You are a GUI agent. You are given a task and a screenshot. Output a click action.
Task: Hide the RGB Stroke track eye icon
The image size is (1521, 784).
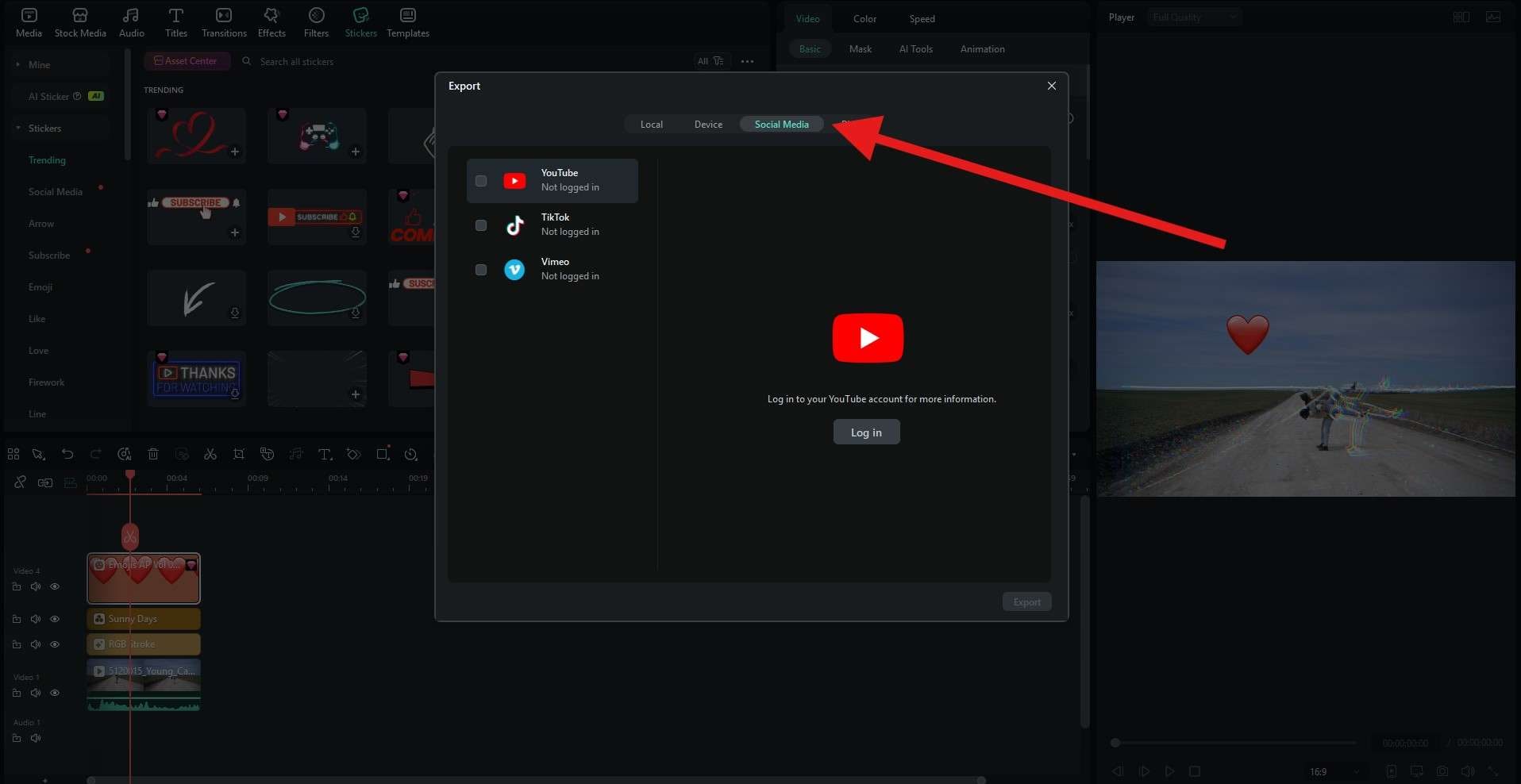pos(55,644)
